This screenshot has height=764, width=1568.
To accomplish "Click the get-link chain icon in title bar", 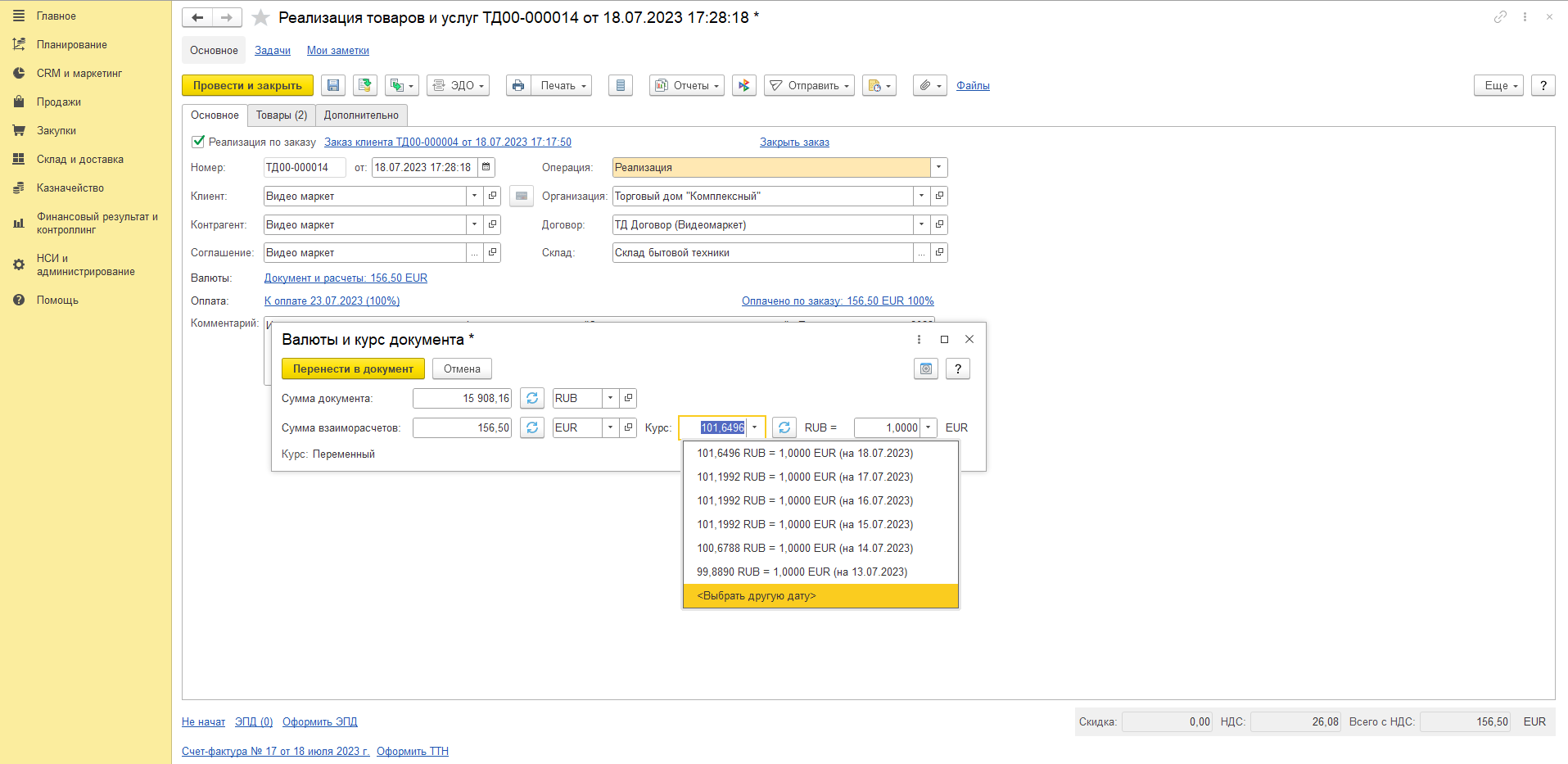I will click(x=1500, y=16).
